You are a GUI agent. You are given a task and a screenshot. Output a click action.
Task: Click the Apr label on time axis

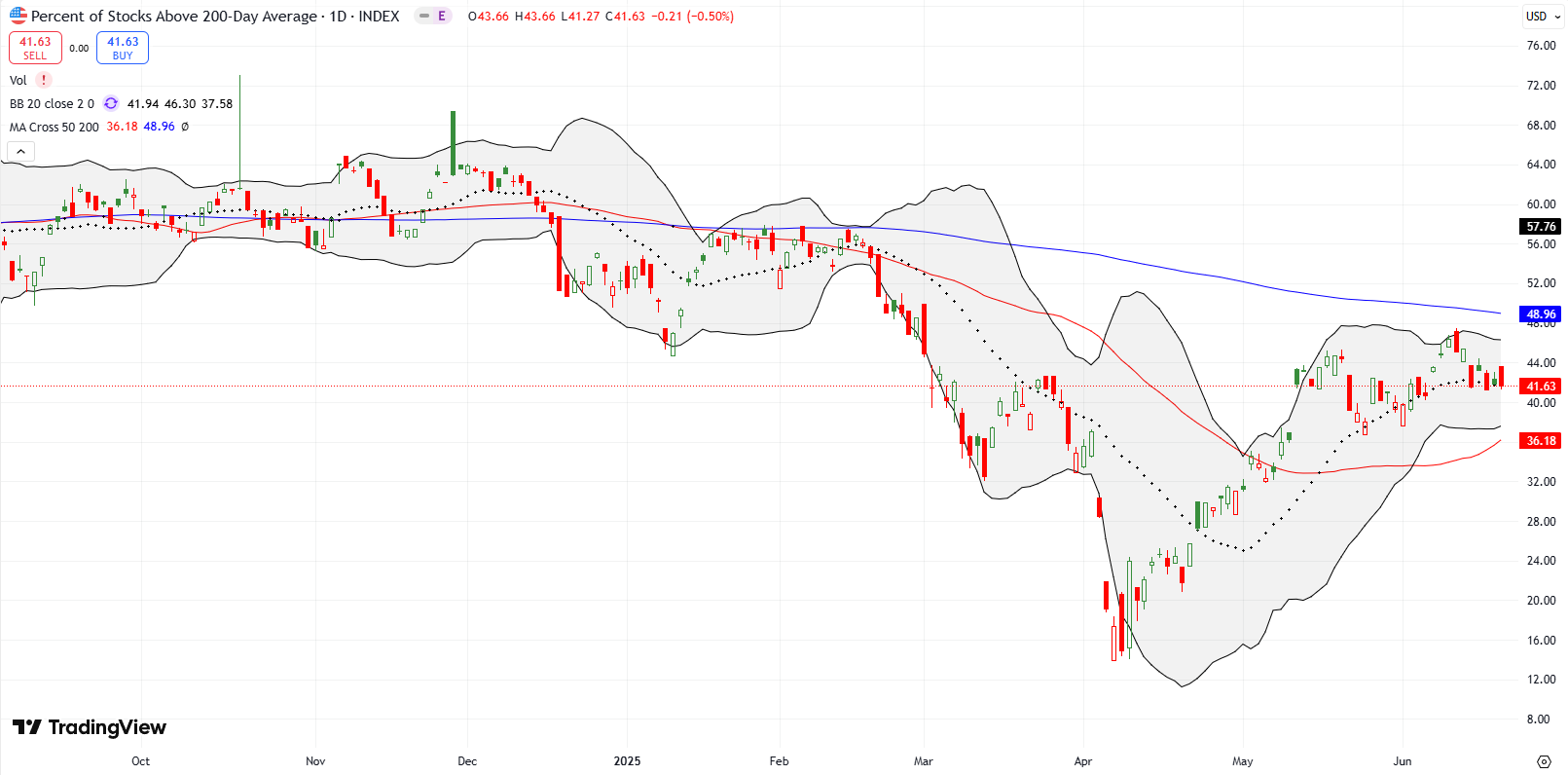[1082, 761]
